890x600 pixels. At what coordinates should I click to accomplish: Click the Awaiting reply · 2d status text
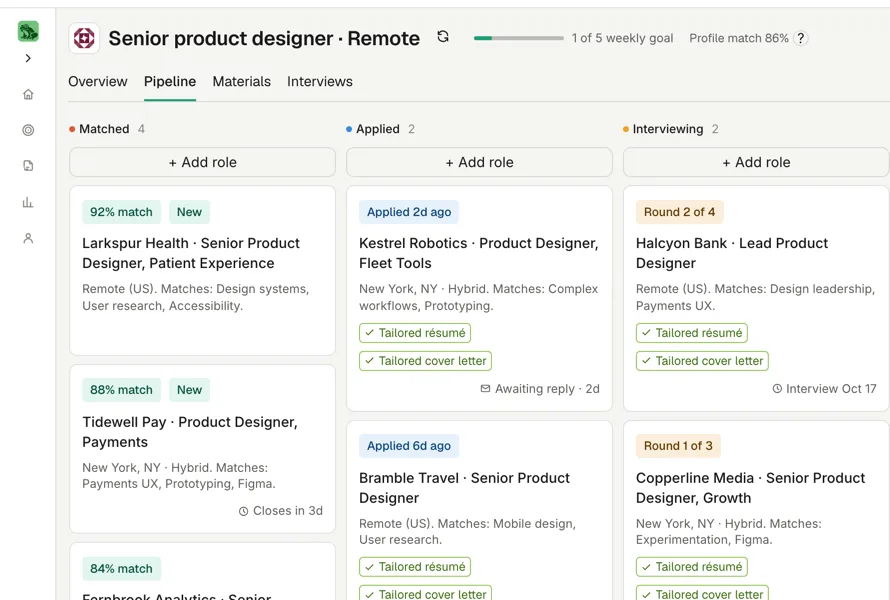547,389
